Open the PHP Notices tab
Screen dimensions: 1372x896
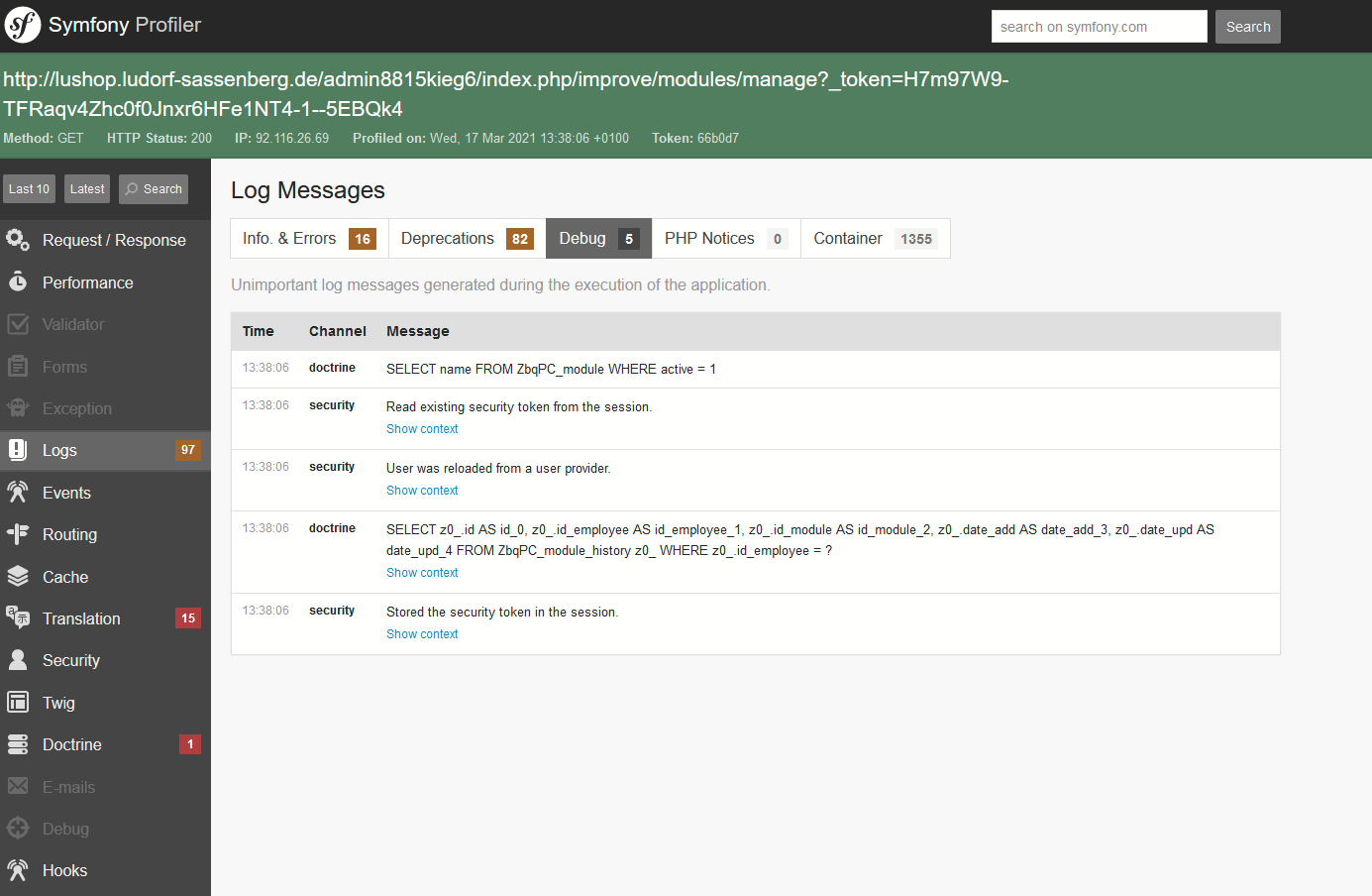pyautogui.click(x=726, y=239)
